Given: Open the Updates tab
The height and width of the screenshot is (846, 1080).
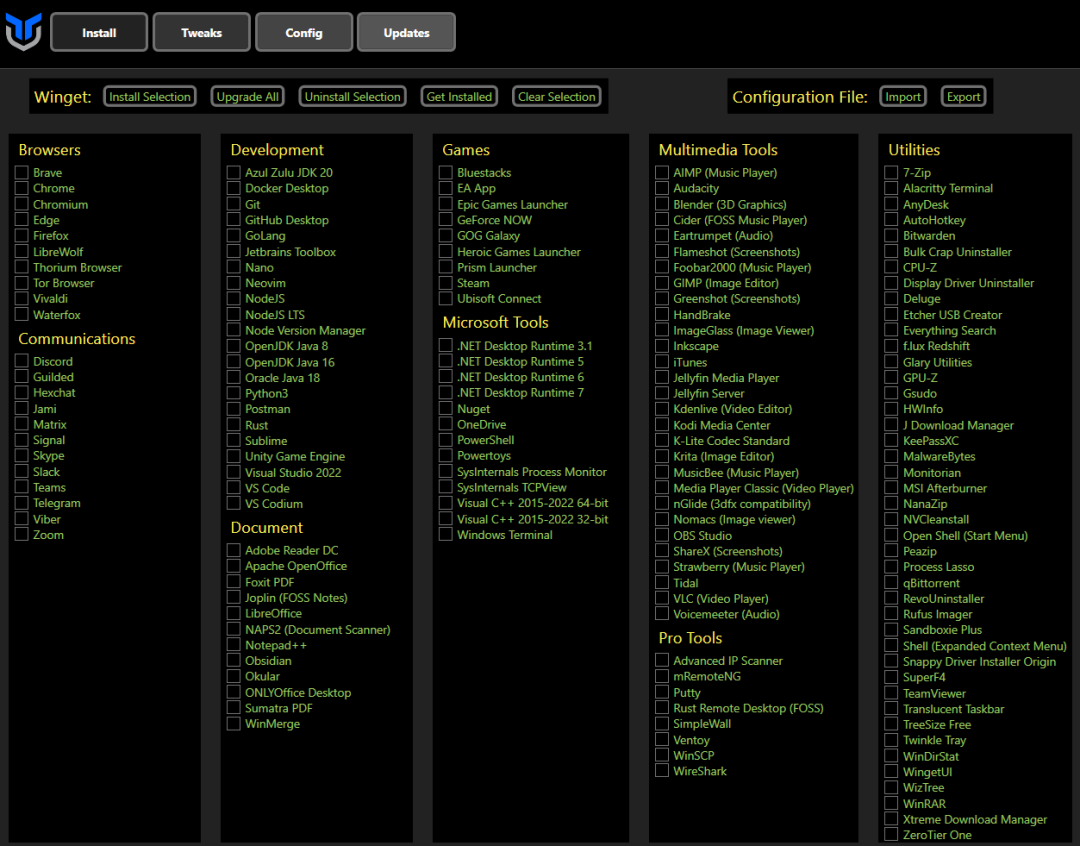Looking at the screenshot, I should 406,32.
